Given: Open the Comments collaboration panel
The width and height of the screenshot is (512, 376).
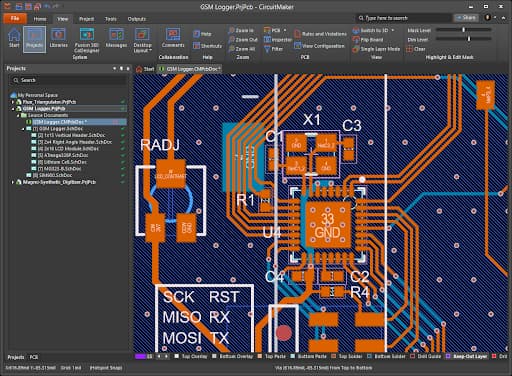Looking at the screenshot, I should pyautogui.click(x=173, y=38).
